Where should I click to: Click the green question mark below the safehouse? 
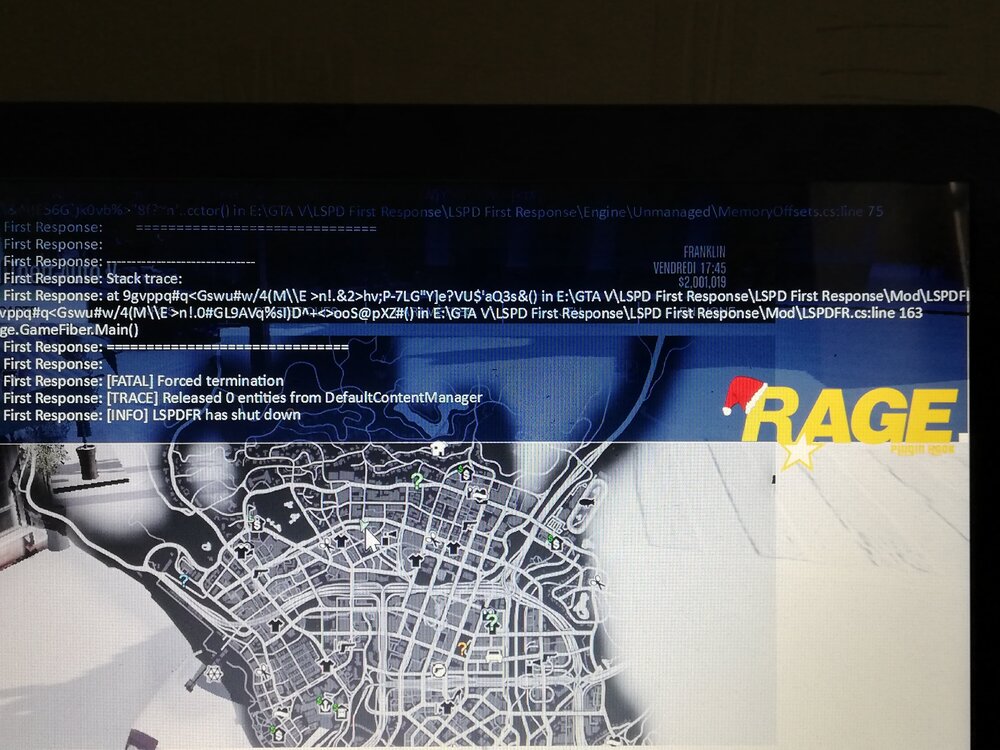point(416,479)
